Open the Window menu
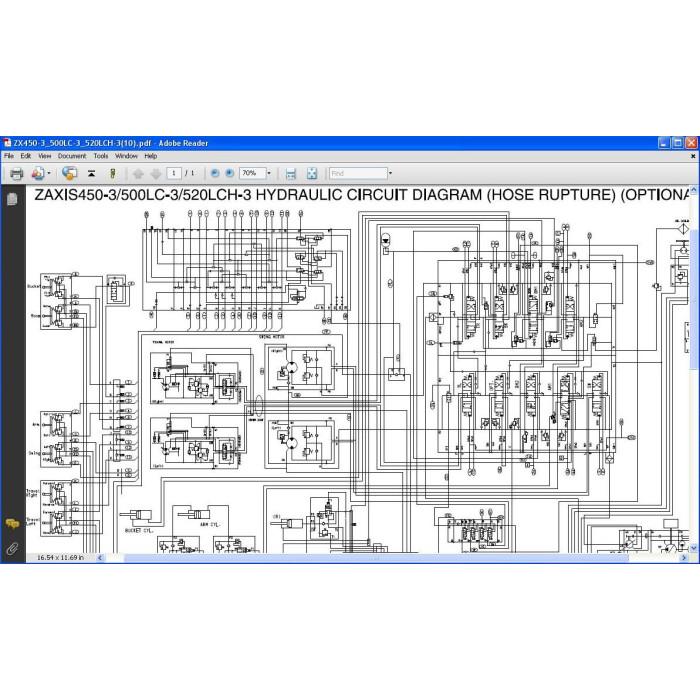 (x=126, y=156)
